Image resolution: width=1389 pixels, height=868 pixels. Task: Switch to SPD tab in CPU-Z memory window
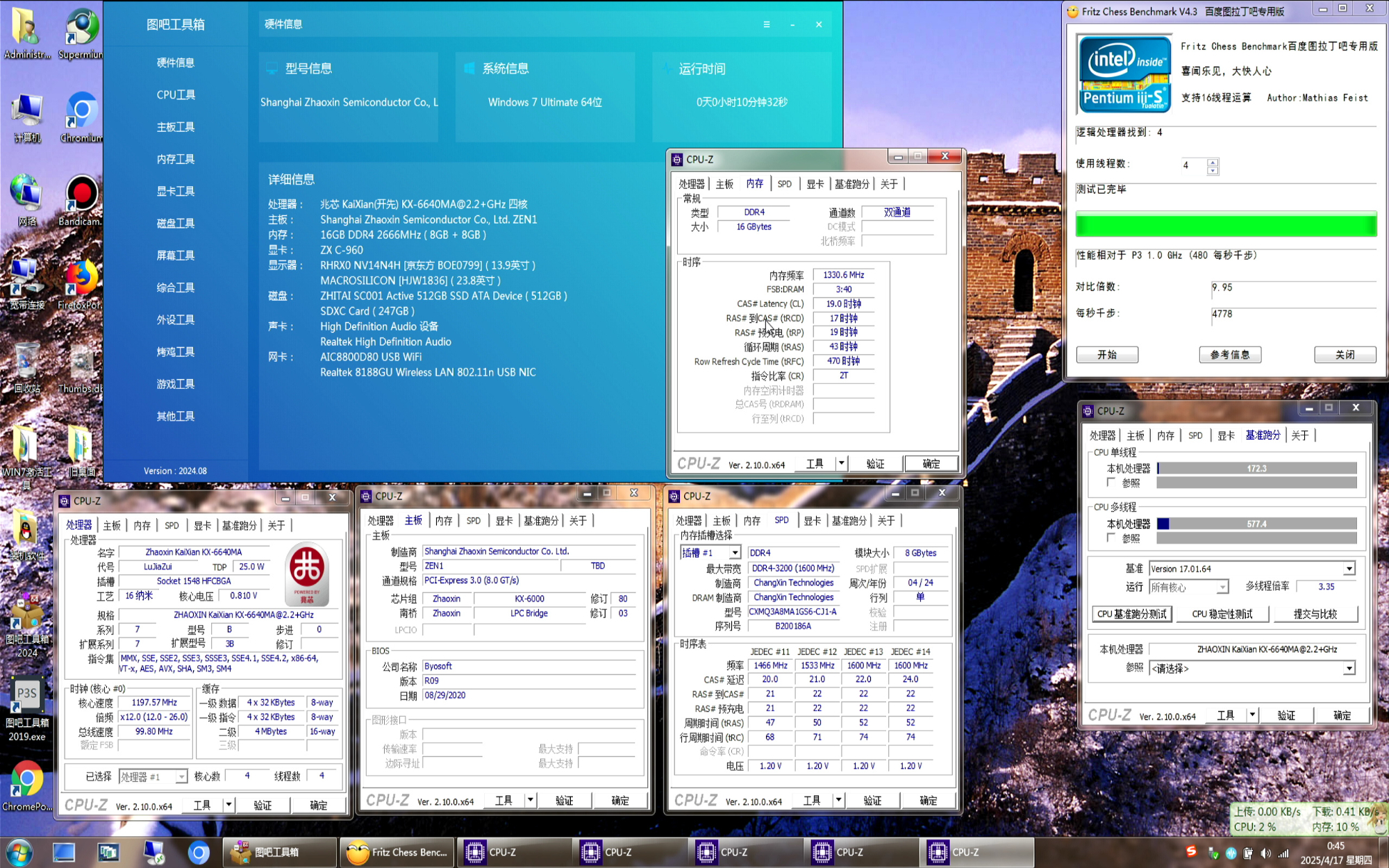(784, 184)
